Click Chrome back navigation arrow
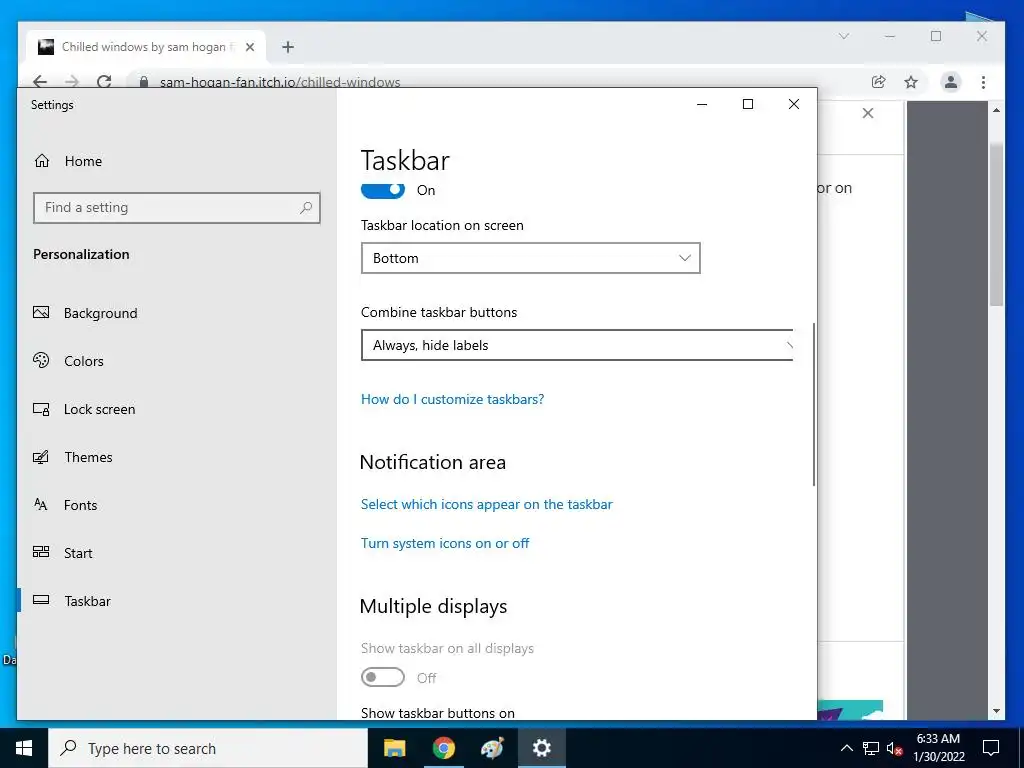This screenshot has height=768, width=1024. [x=40, y=82]
